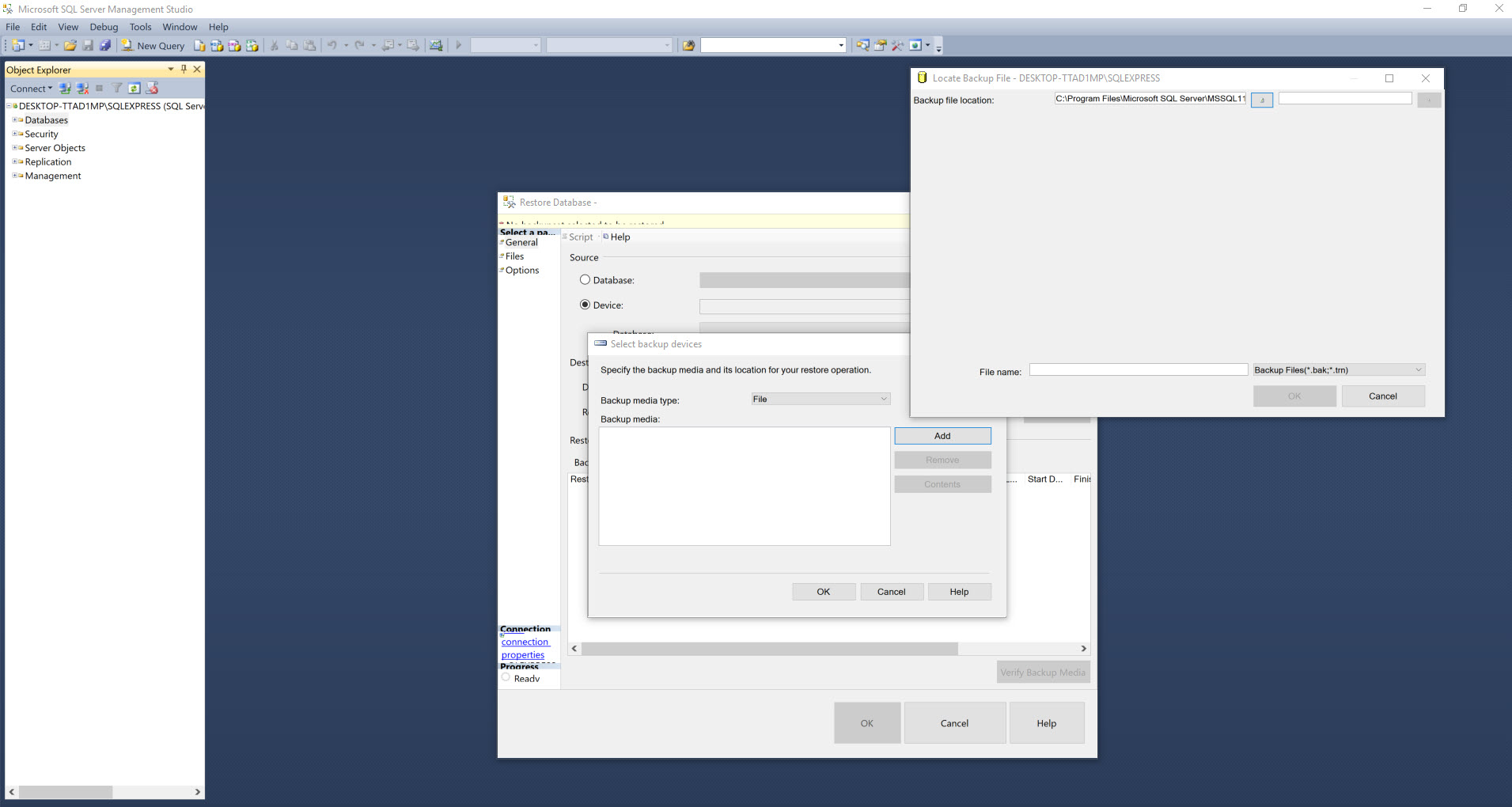This screenshot has width=1512, height=807.
Task: Click the Save icon in toolbar
Action: click(88, 46)
